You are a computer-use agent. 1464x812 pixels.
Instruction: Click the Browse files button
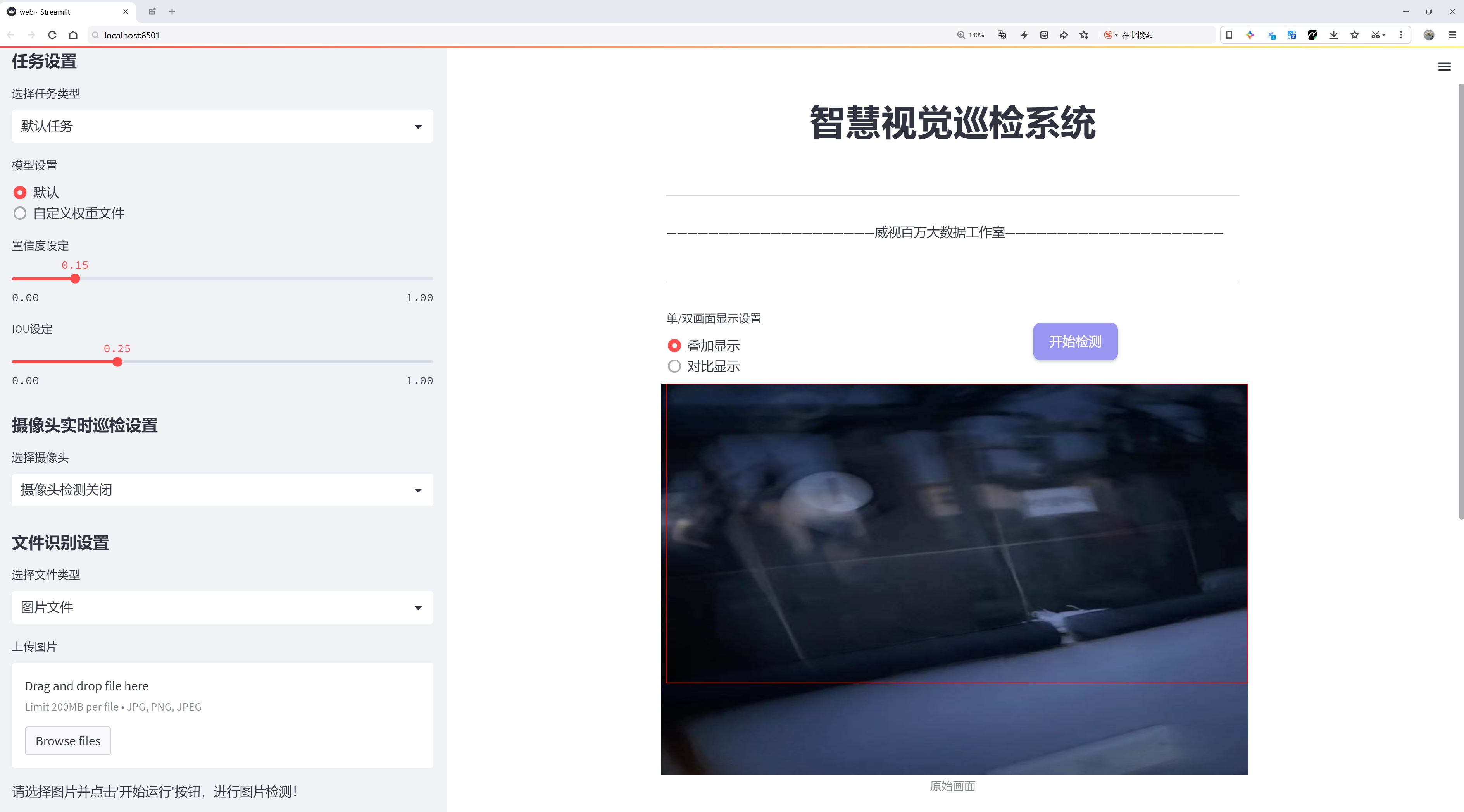point(67,740)
